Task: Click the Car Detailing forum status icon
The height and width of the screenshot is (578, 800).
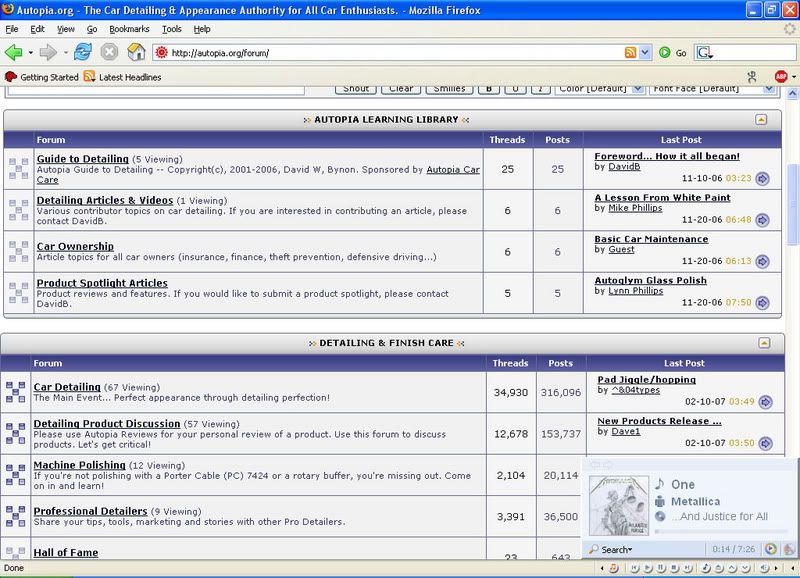Action: click(x=15, y=392)
